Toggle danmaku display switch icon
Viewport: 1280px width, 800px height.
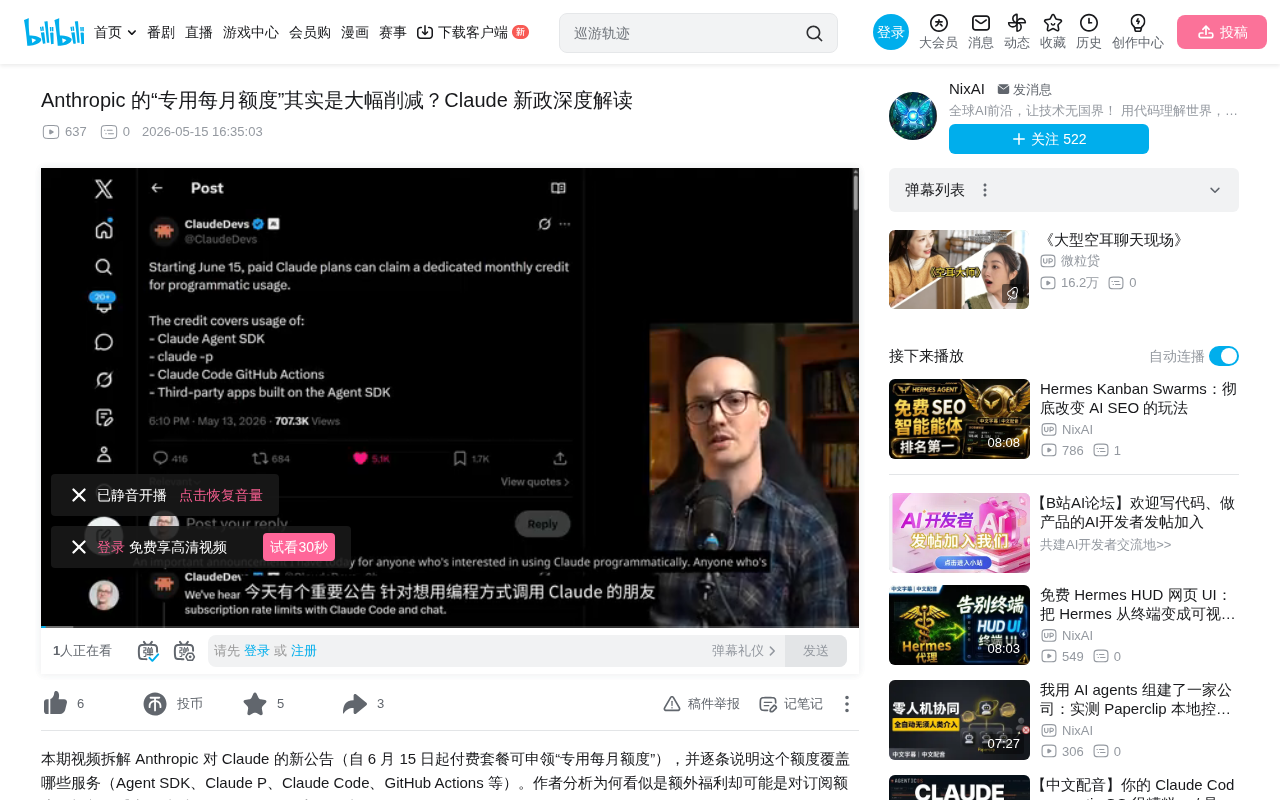[148, 651]
